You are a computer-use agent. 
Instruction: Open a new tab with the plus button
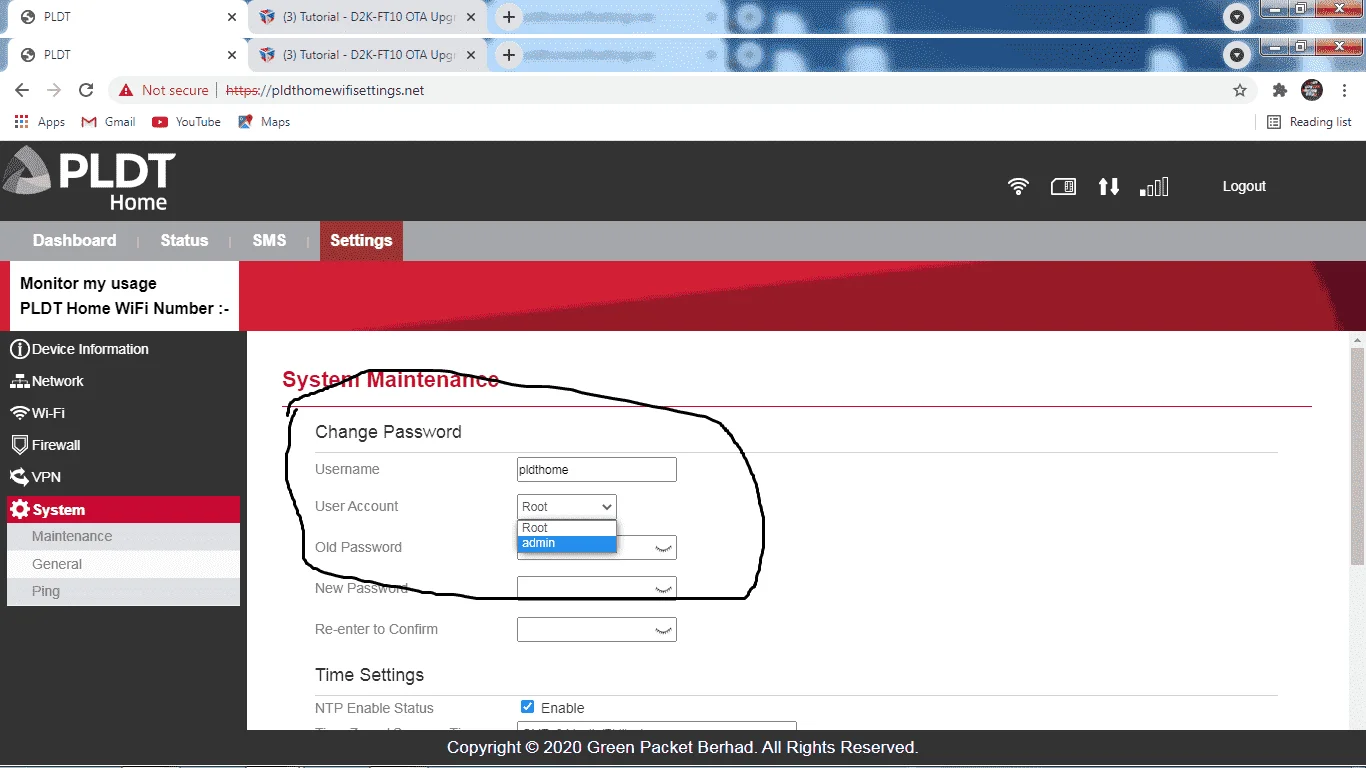[x=509, y=54]
